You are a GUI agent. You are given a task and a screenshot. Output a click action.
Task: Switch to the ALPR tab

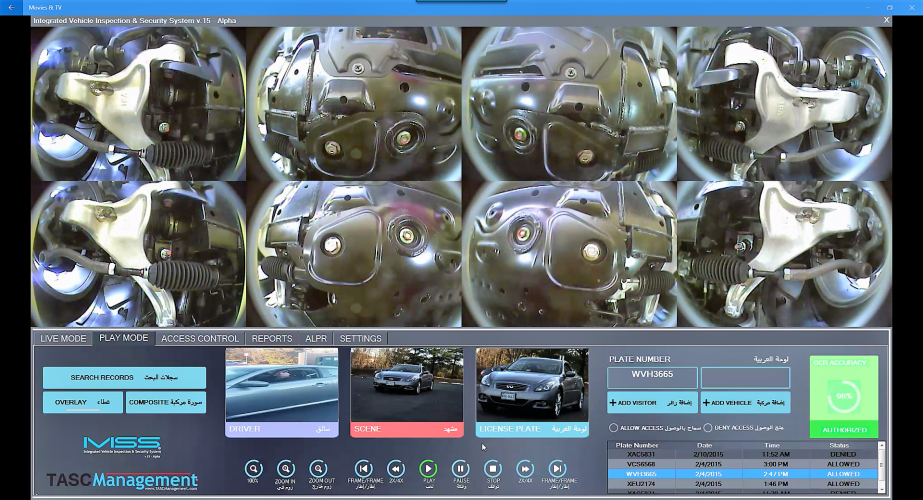point(316,339)
